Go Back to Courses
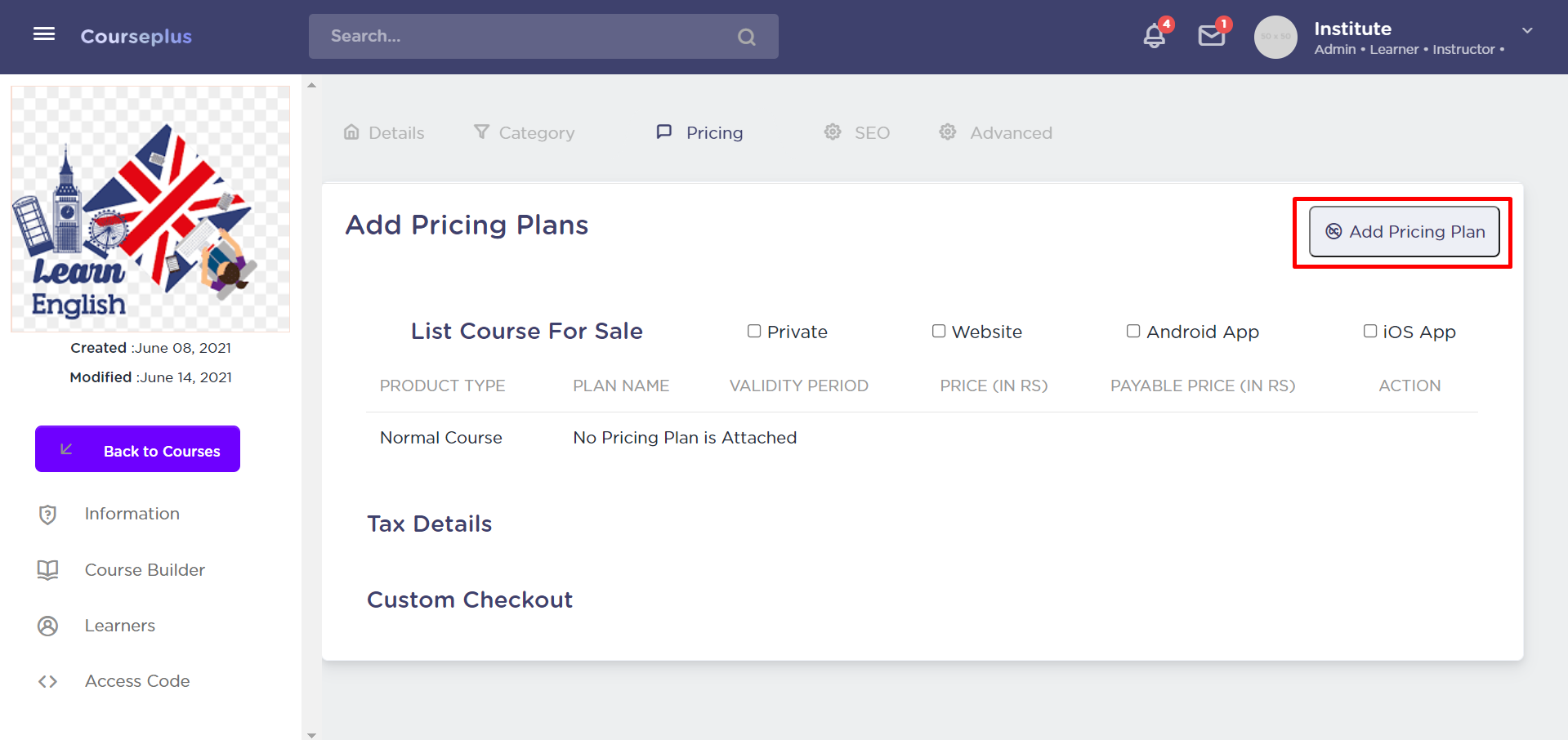Viewport: 1568px width, 740px height. click(x=137, y=449)
